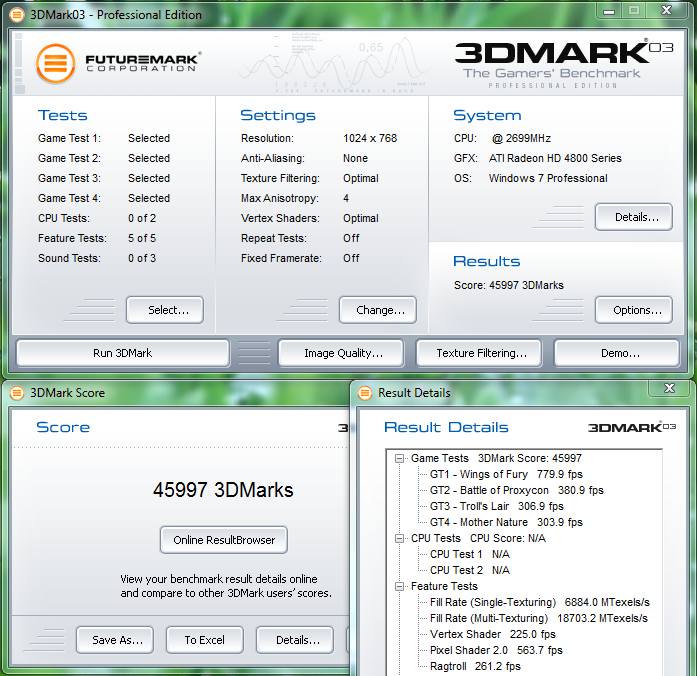
Task: Open the Texture Filtering tool
Action: coord(479,353)
